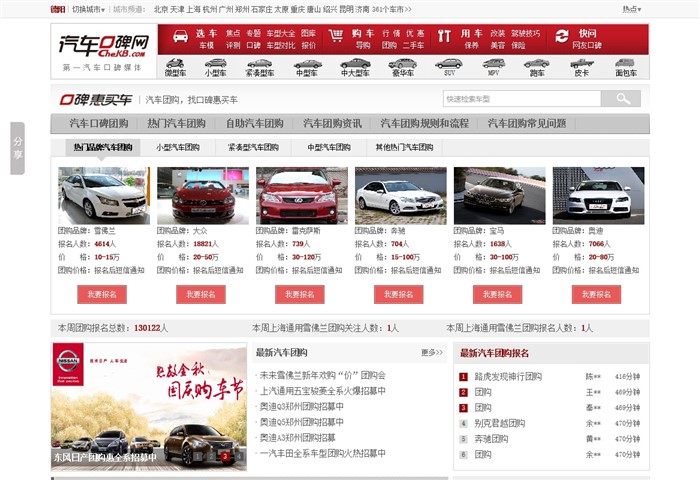Click the 北京 city link in top bar

tap(161, 9)
